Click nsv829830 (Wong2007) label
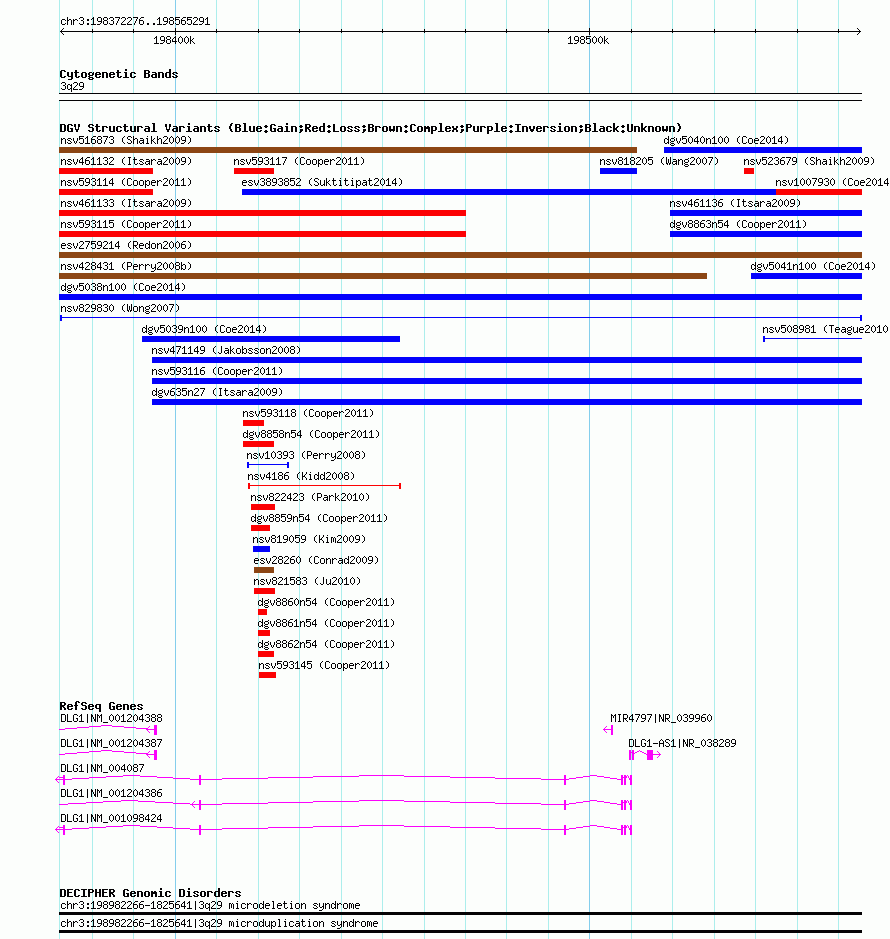The height and width of the screenshot is (939, 890). [x=120, y=308]
